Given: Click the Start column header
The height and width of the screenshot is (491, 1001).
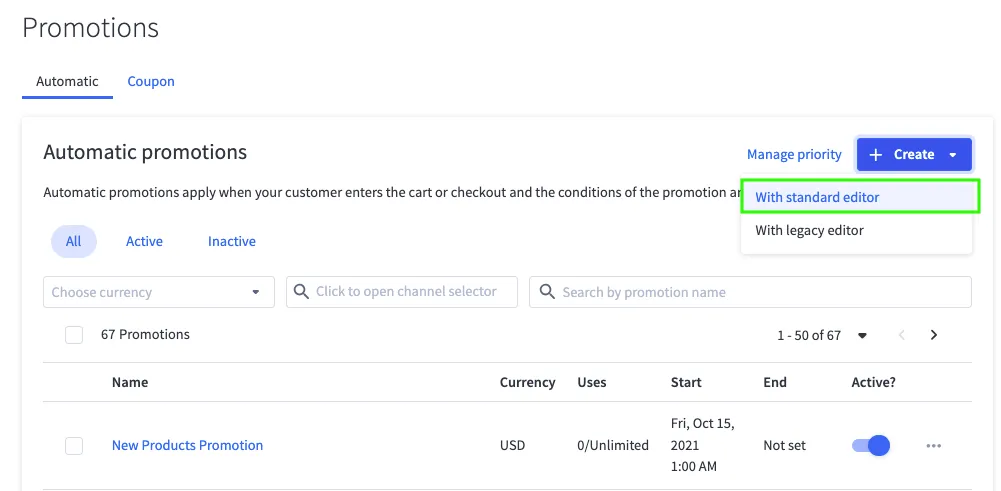Looking at the screenshot, I should [x=686, y=382].
